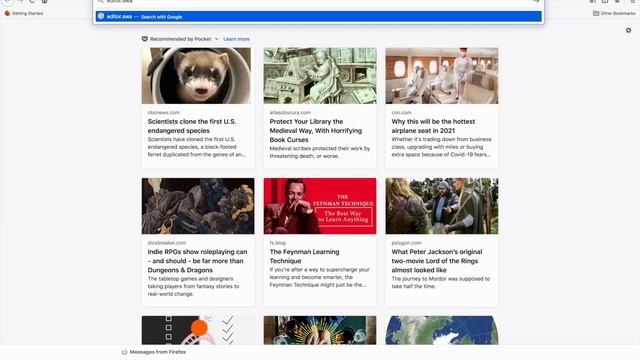This screenshot has height=360, width=640.
Task: Click the search engine icon in suggestion row
Action: click(x=101, y=16)
